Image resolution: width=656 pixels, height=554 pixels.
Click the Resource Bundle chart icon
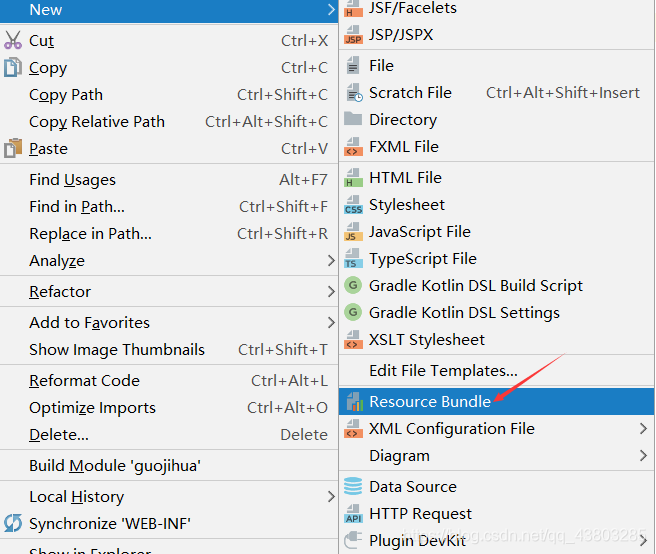point(354,401)
